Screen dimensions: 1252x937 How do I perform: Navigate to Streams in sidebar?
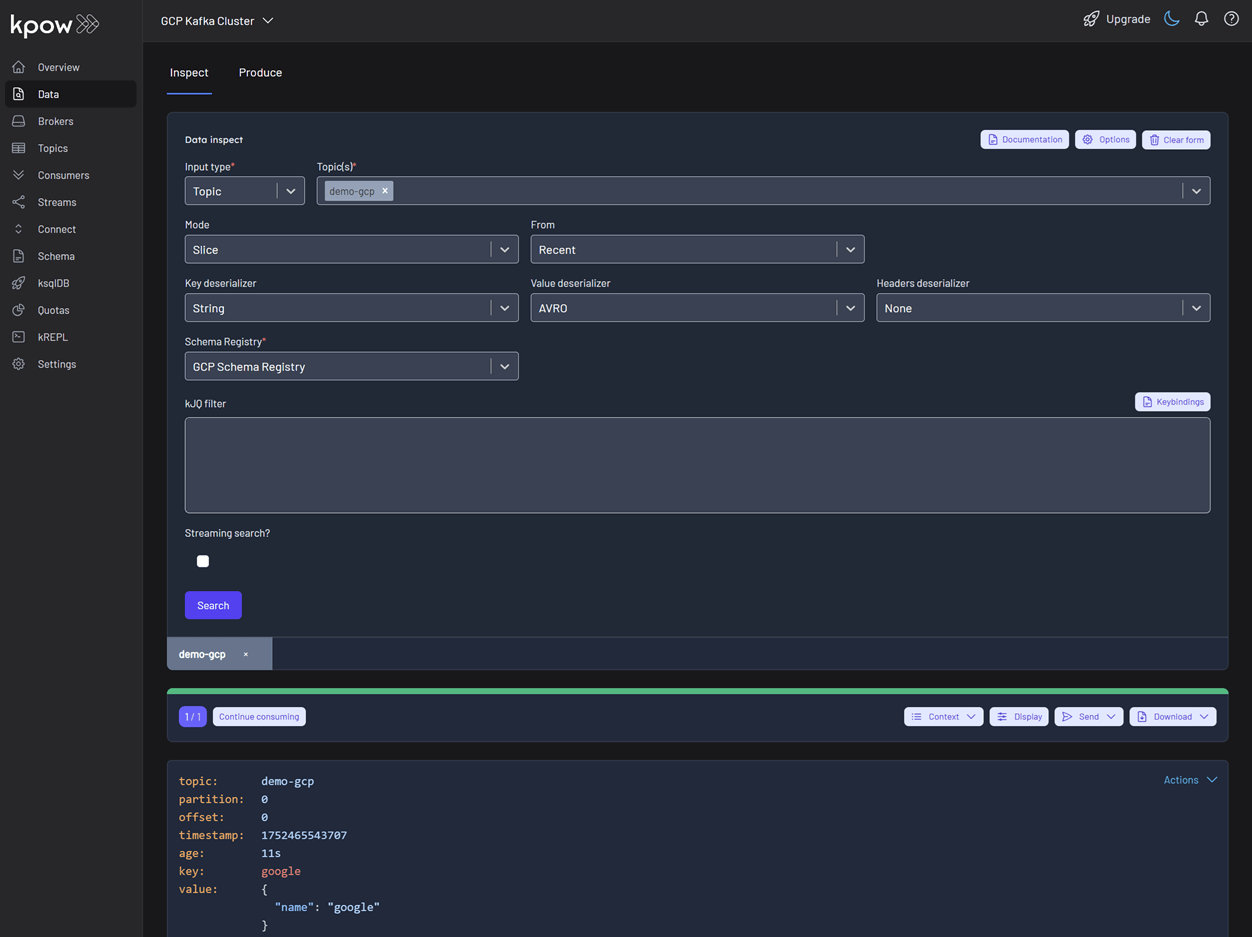[56, 202]
